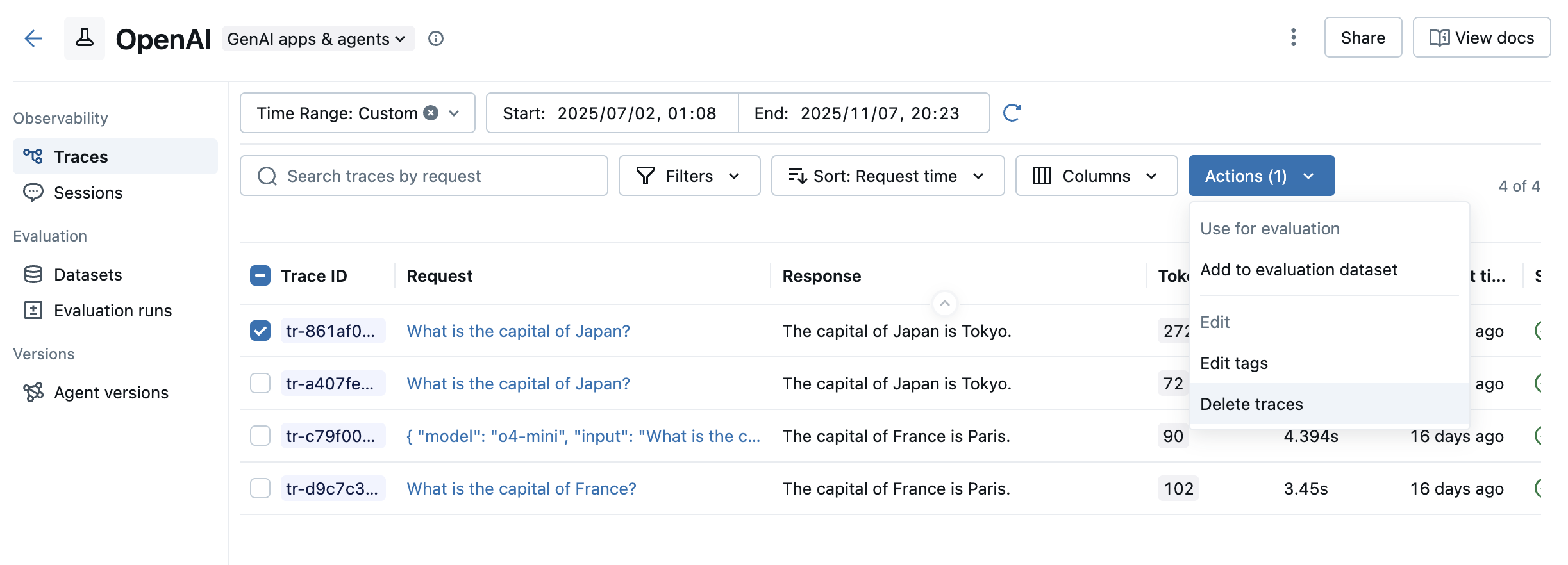1568x565 pixels.
Task: Show the info icon next to GenAI apps
Action: click(x=436, y=38)
